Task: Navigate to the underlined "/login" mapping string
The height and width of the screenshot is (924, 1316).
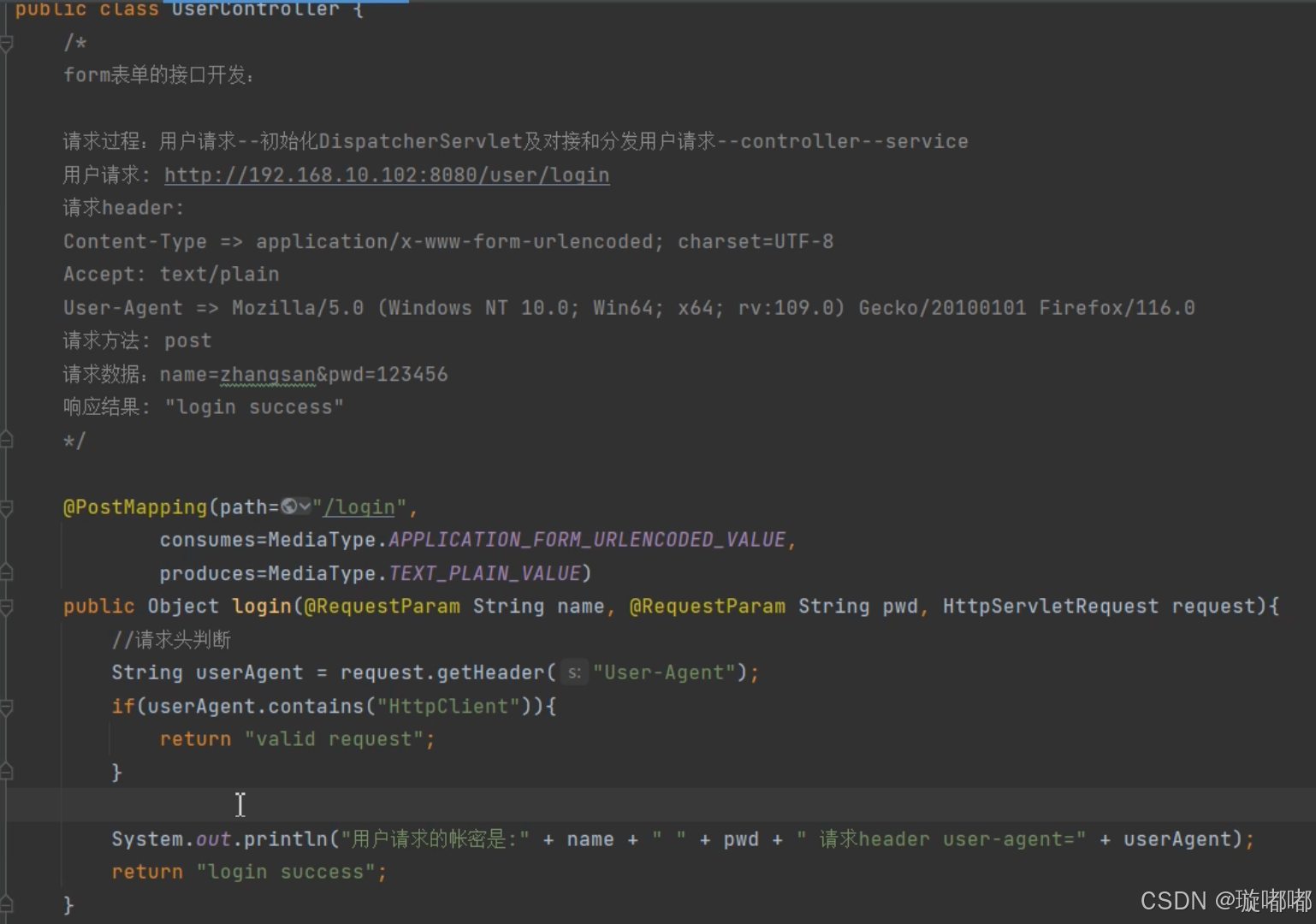Action: click(359, 506)
